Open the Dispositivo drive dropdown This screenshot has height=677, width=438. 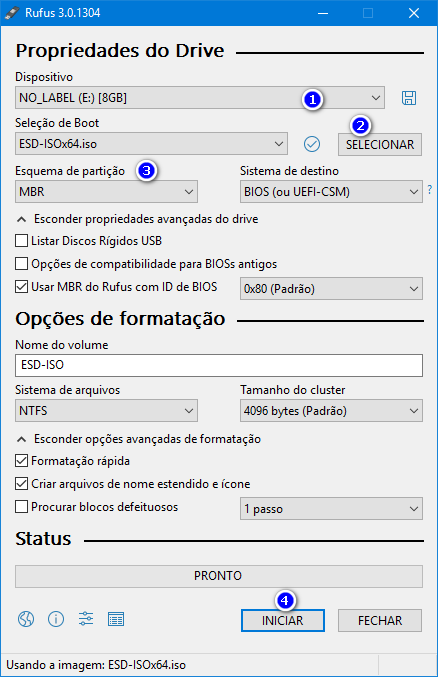[200, 98]
